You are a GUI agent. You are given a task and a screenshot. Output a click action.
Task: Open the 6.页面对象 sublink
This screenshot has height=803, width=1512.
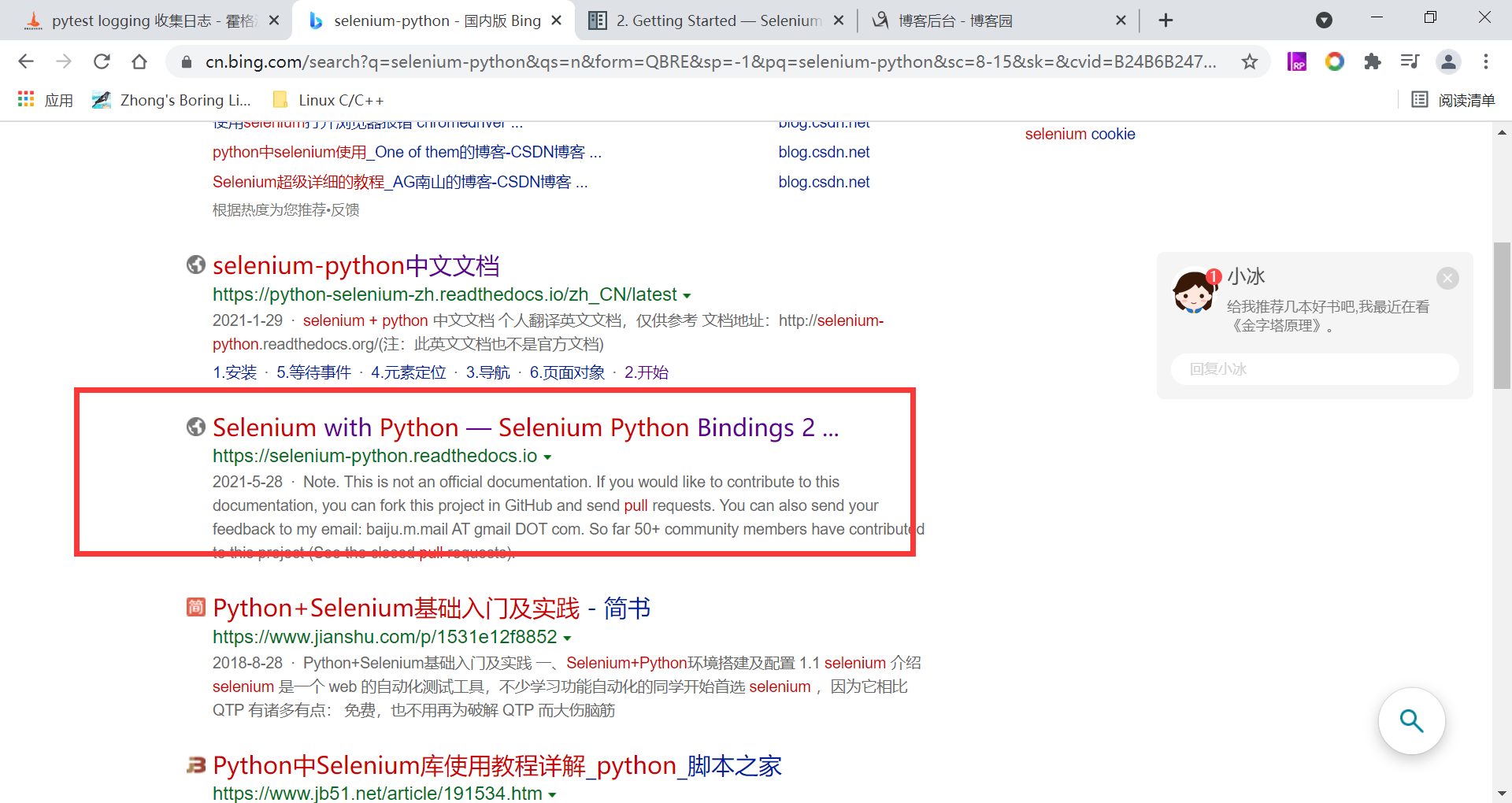[x=567, y=372]
